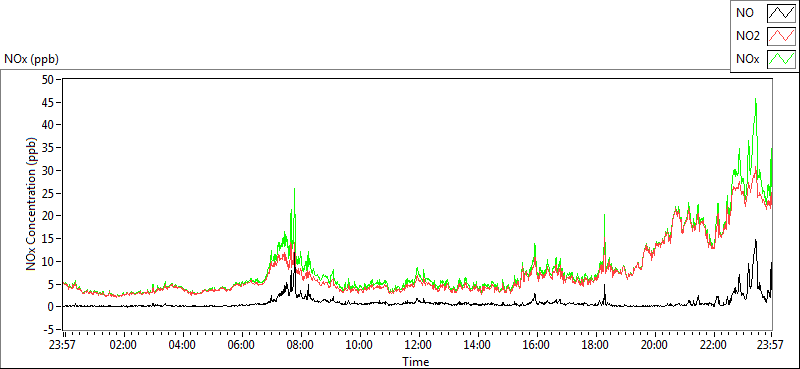Click the 25 ppb y-axis tick label
Viewport: 800px width, 369px height.
pos(49,193)
